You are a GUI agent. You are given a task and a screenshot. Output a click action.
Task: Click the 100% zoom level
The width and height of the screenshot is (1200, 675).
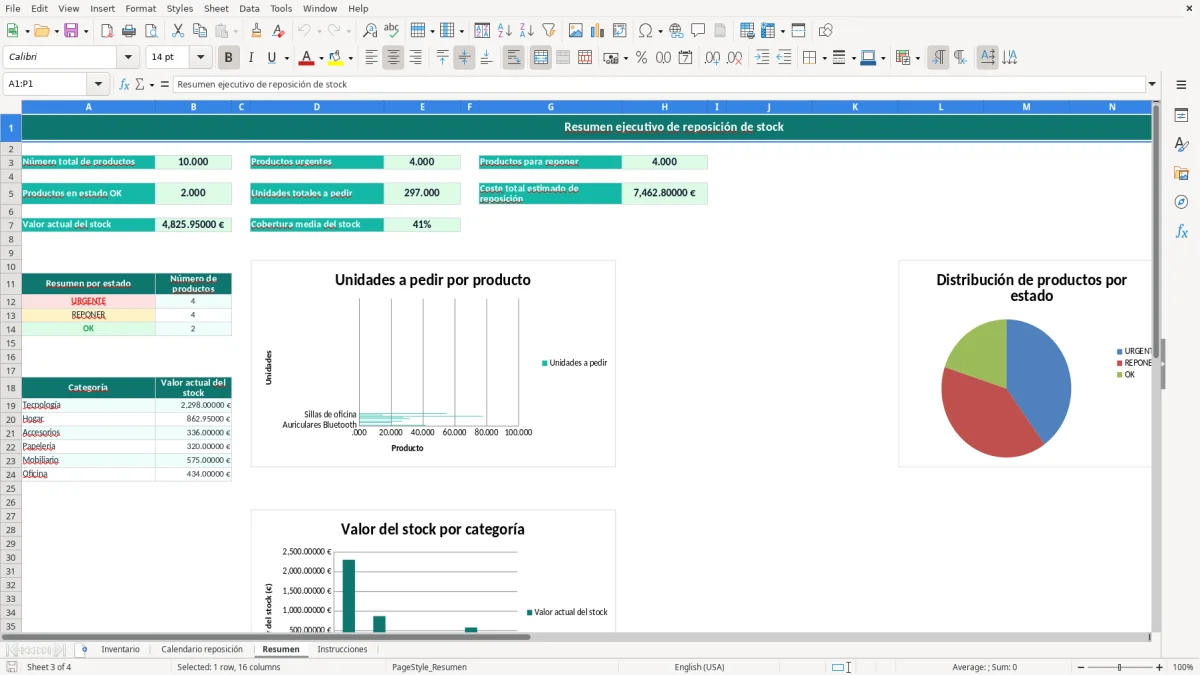[x=1183, y=667]
